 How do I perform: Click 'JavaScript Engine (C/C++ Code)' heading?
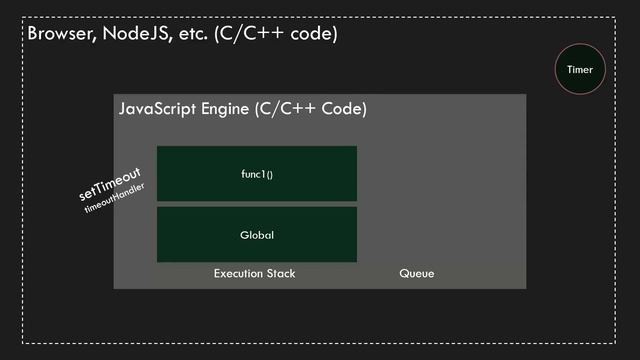pyautogui.click(x=242, y=109)
